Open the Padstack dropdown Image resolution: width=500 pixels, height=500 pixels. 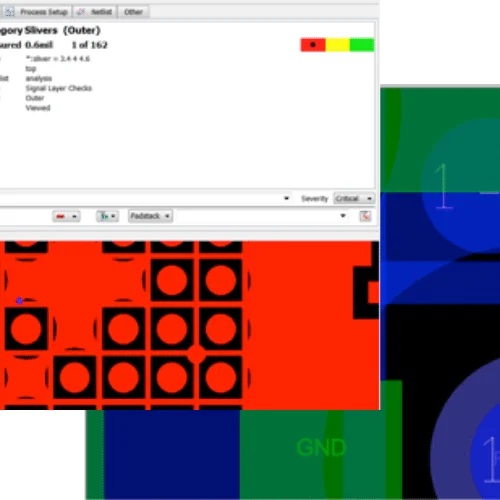click(150, 216)
